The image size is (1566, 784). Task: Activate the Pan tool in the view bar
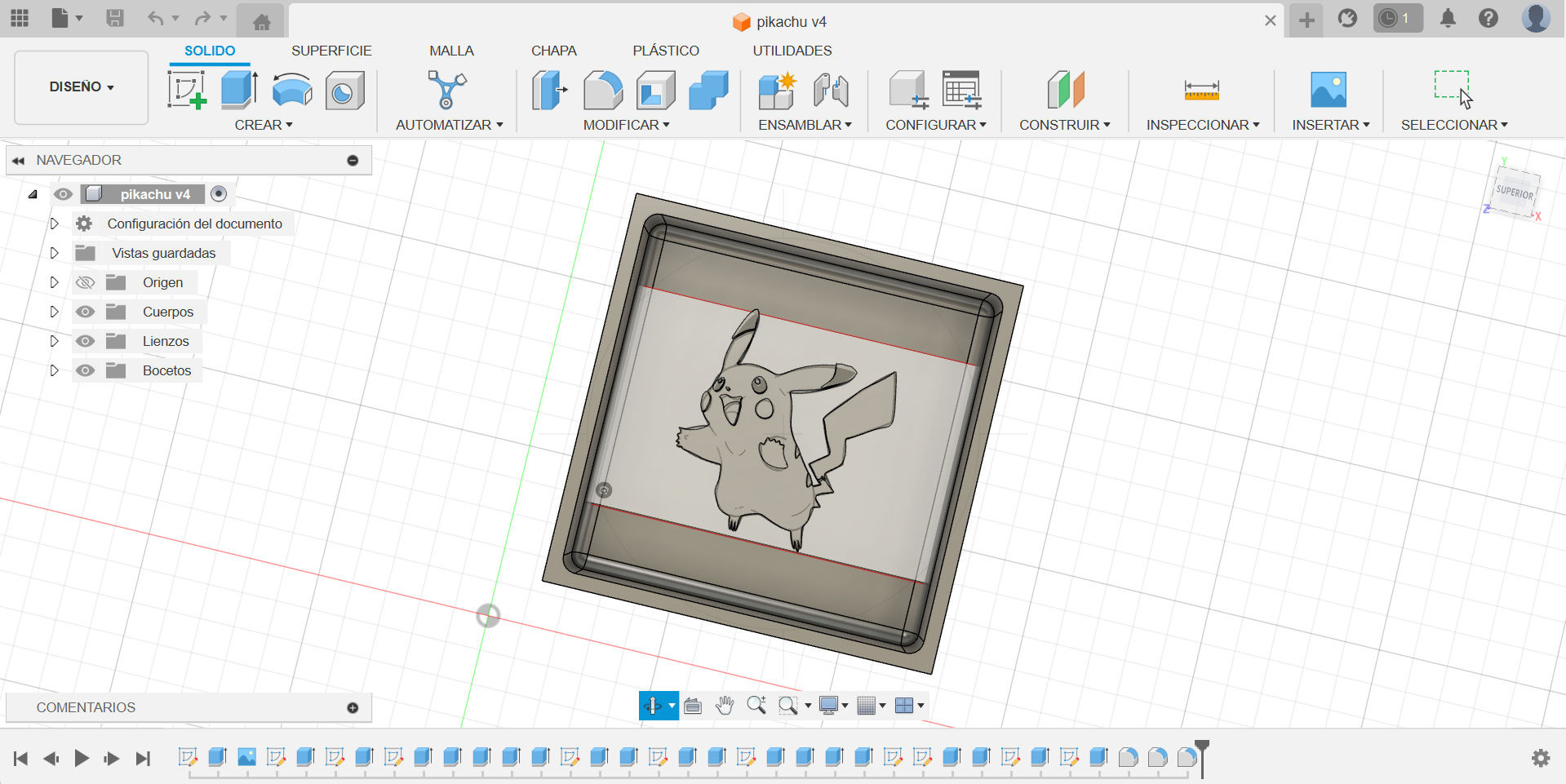click(725, 705)
